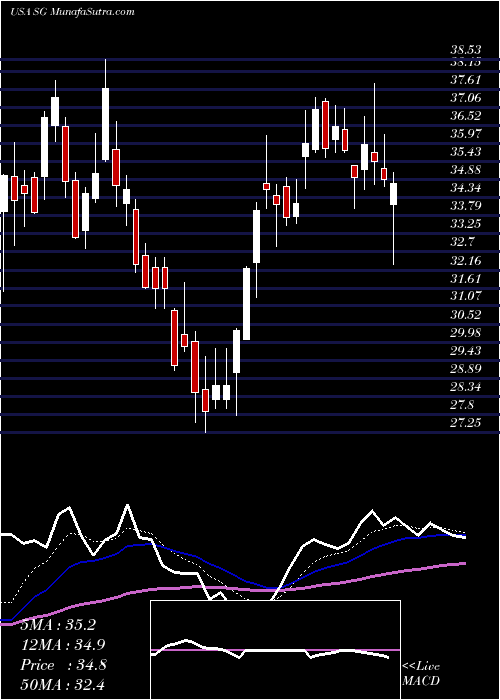Click the 32.16 price axis label
500x700 pixels.
466,260
